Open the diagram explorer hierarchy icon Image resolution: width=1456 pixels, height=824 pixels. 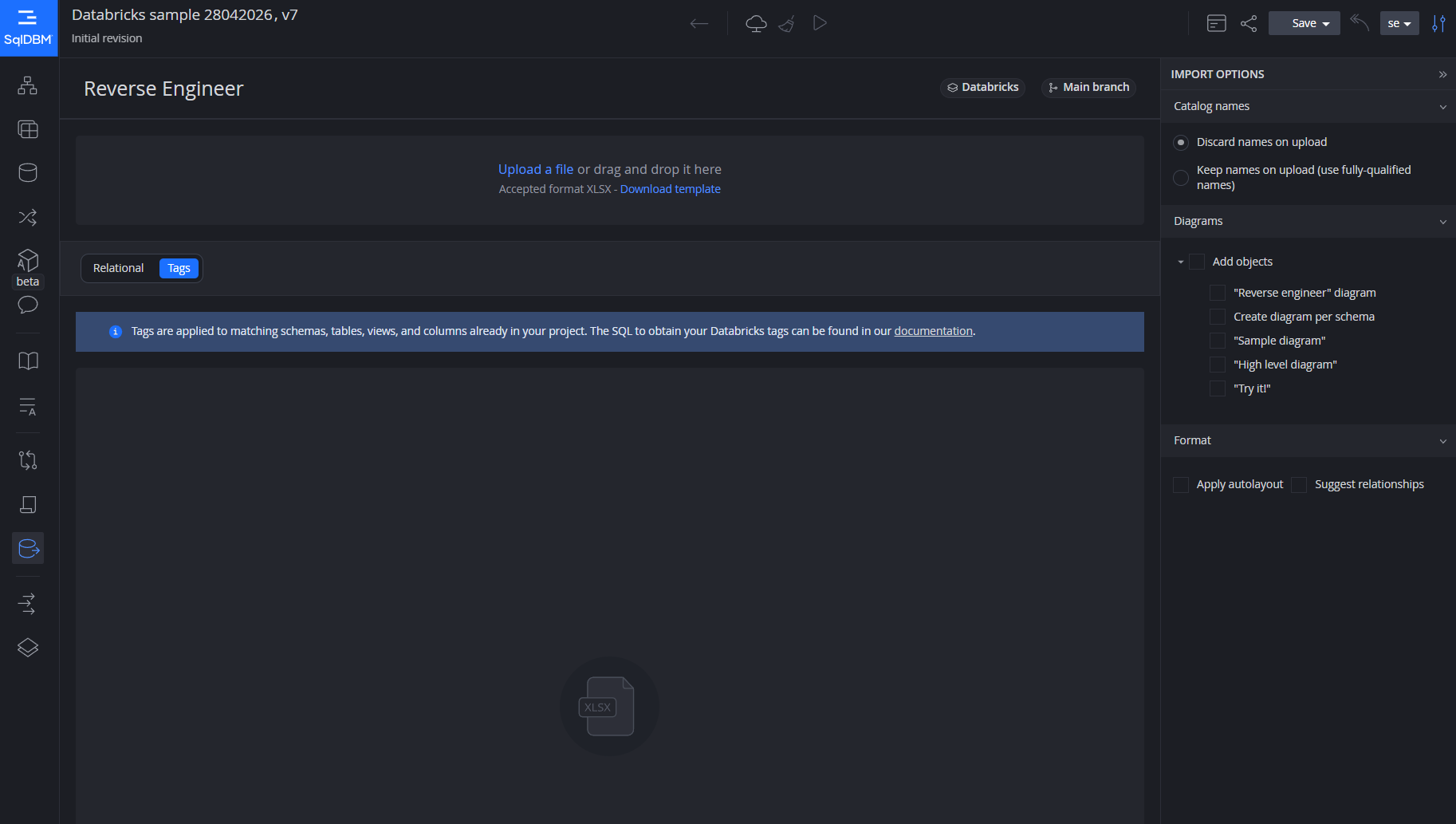coord(28,85)
